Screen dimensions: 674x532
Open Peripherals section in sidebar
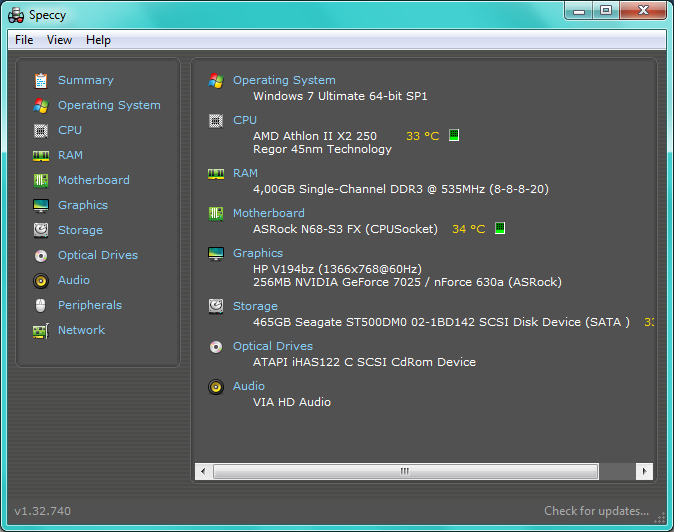[90, 305]
